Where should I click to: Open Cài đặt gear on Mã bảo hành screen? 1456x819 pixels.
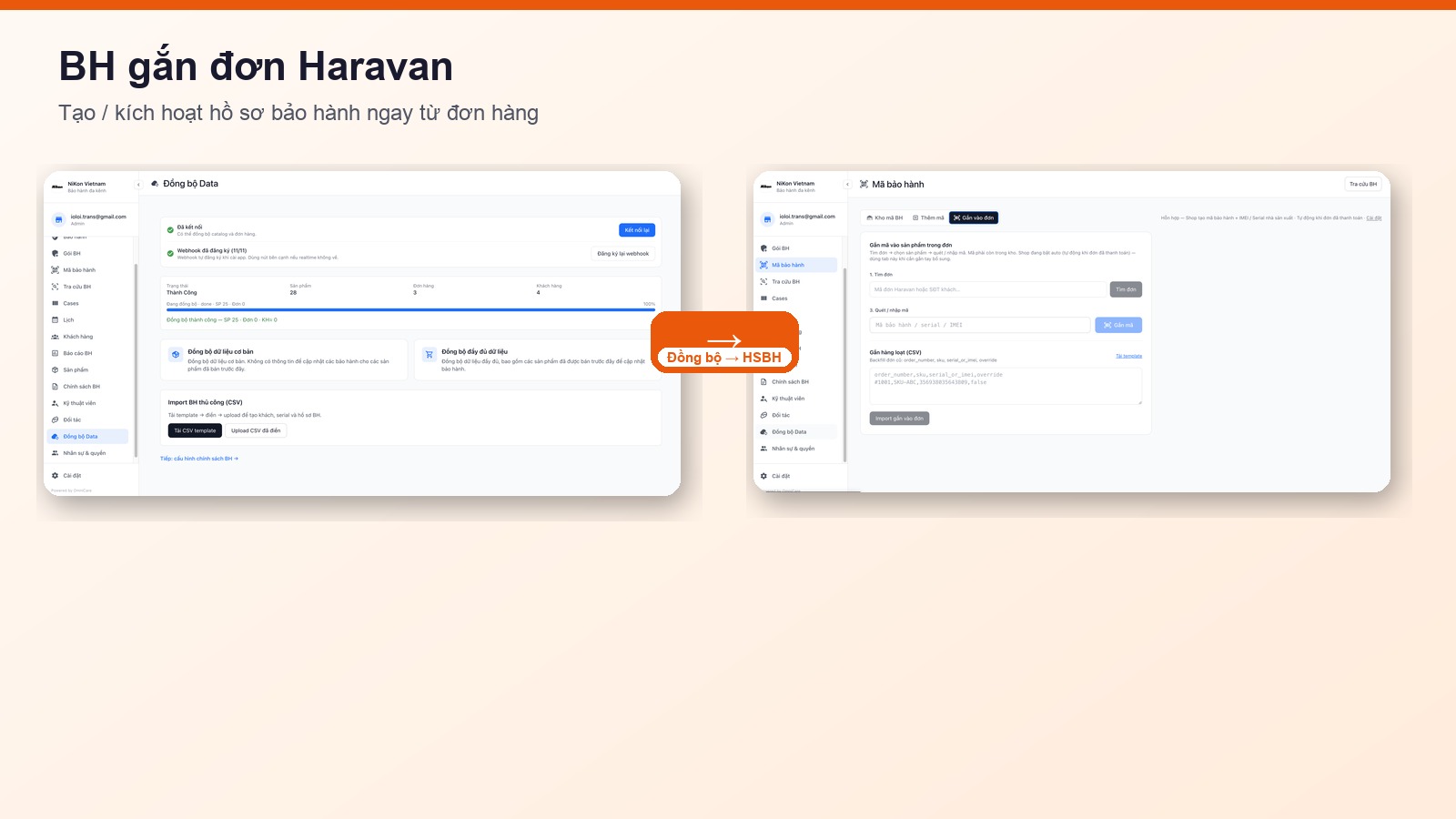[x=763, y=476]
